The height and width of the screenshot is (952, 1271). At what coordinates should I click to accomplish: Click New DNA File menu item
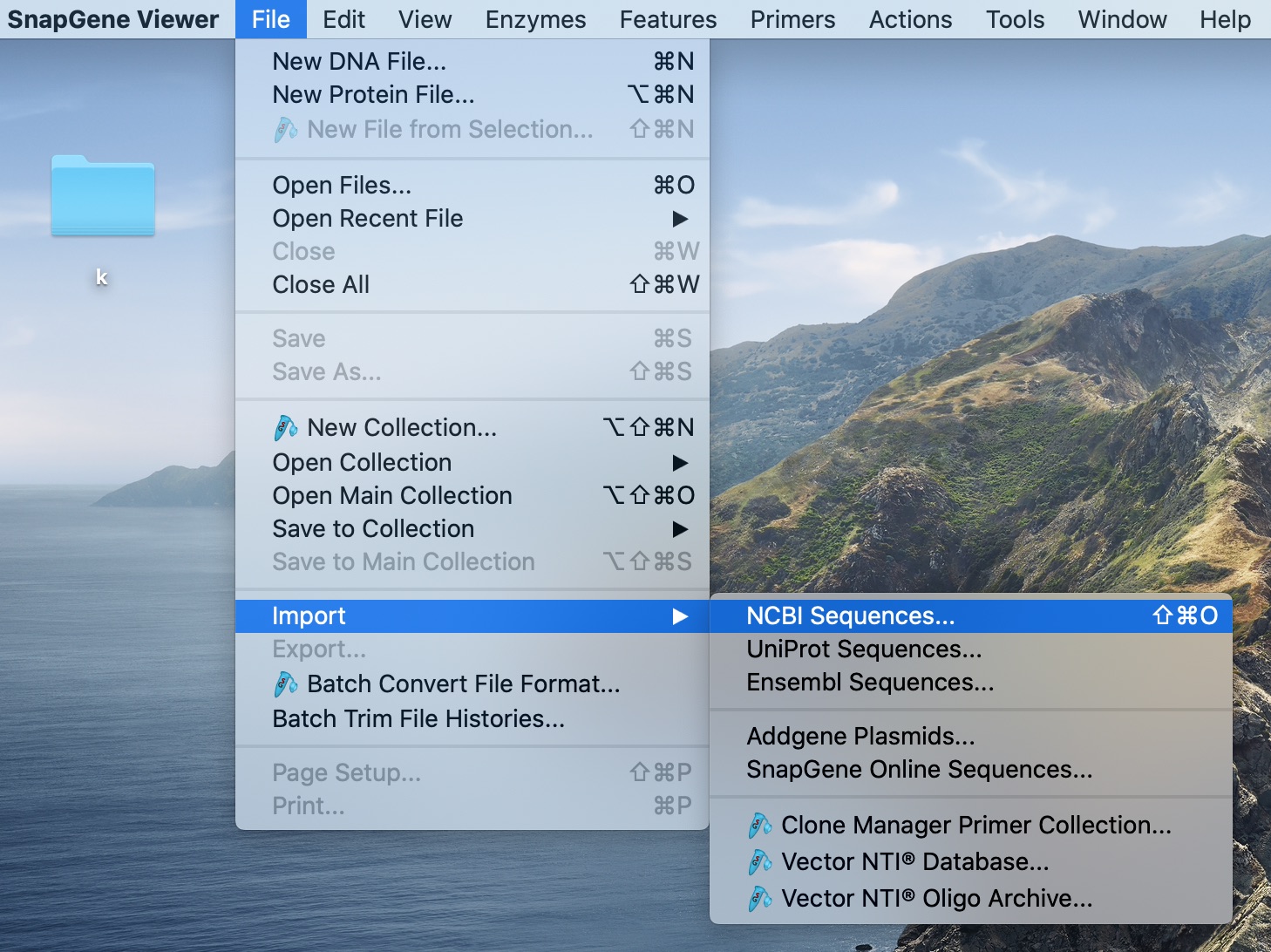point(359,62)
